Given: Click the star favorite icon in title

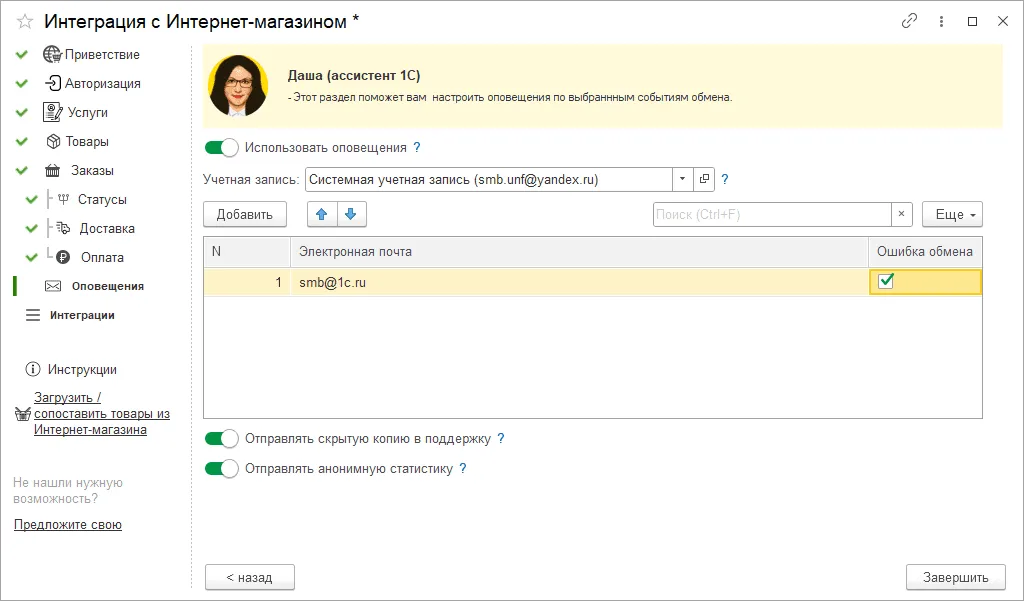Looking at the screenshot, I should pyautogui.click(x=25, y=21).
